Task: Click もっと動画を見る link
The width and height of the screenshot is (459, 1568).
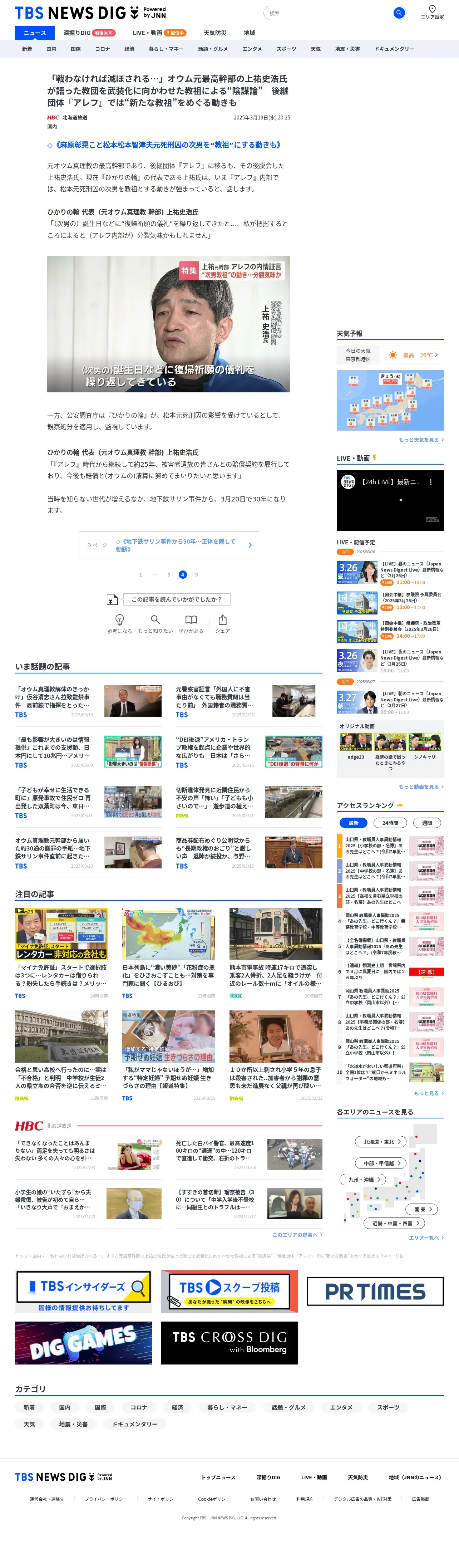Action: 421,787
